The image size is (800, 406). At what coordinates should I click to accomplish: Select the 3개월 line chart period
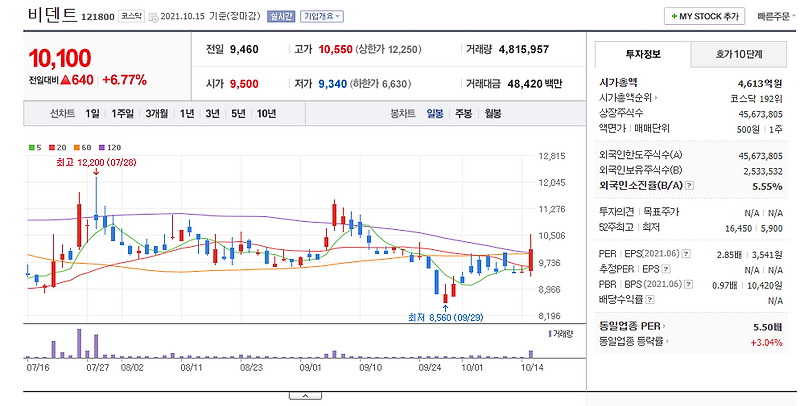157,113
